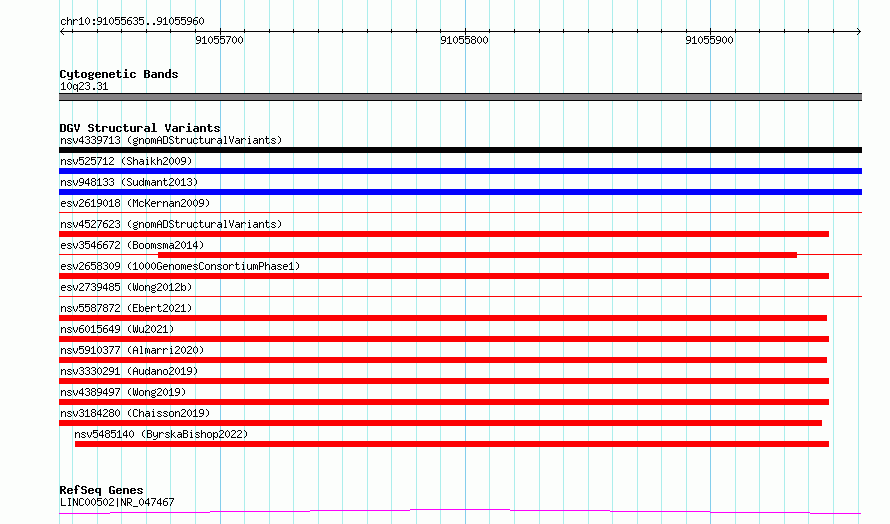Click the blue bar under nsv948133

click(460, 192)
